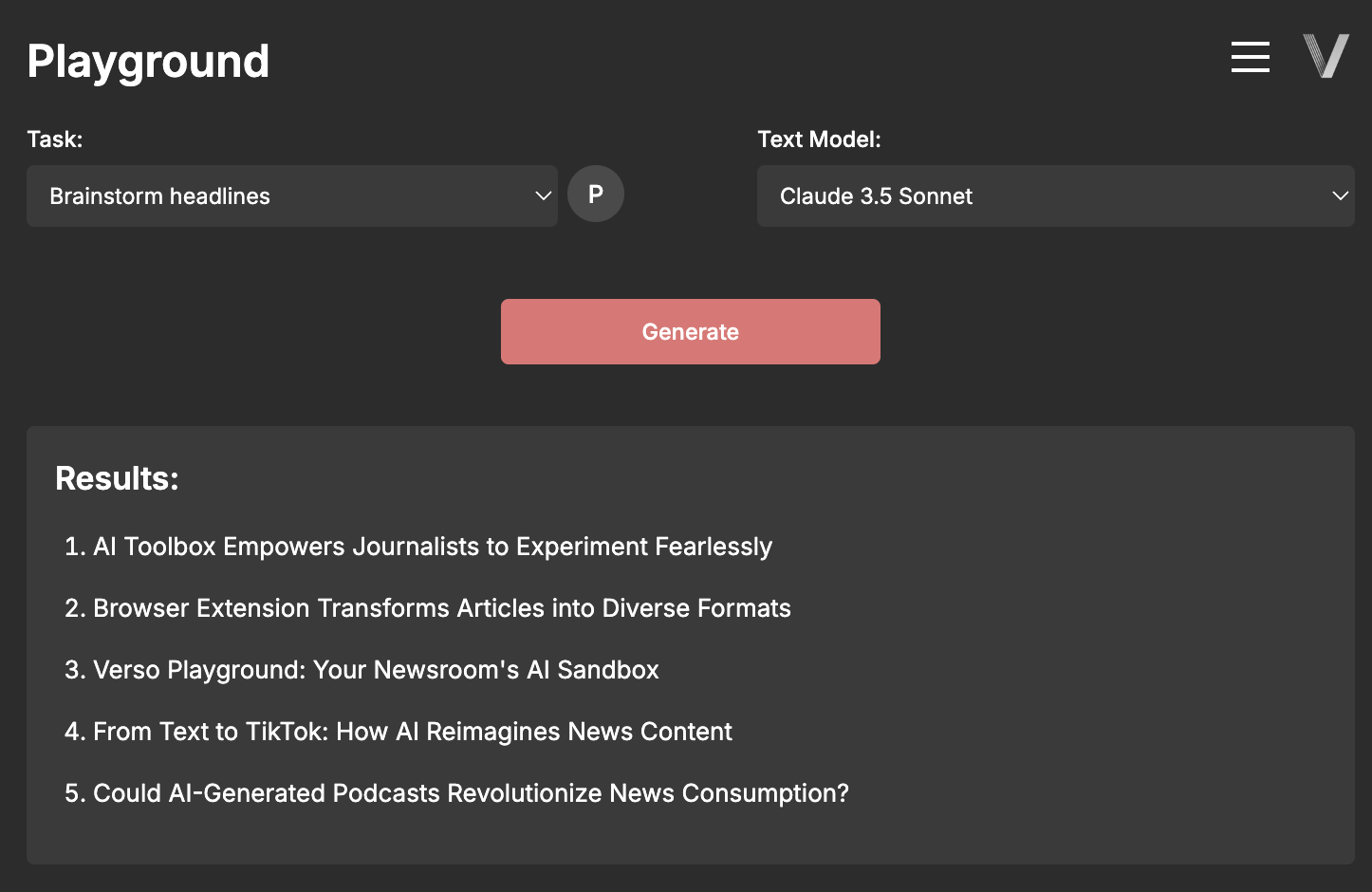Select the Verso Playground sandbox headline
Image resolution: width=1372 pixels, height=892 pixels.
(x=376, y=670)
